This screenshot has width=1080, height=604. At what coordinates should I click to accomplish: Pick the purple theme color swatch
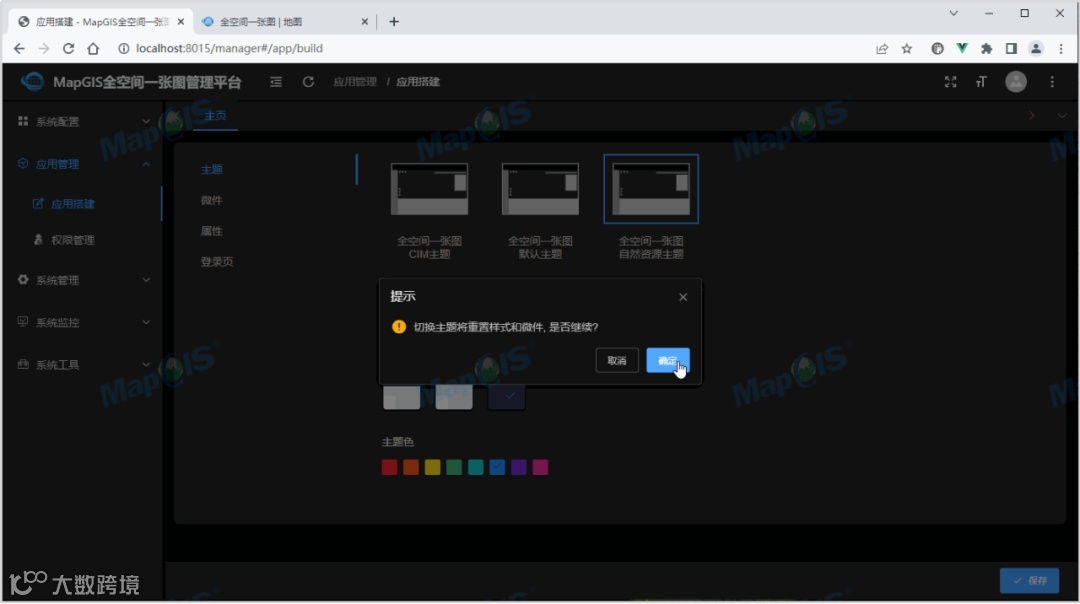point(519,467)
